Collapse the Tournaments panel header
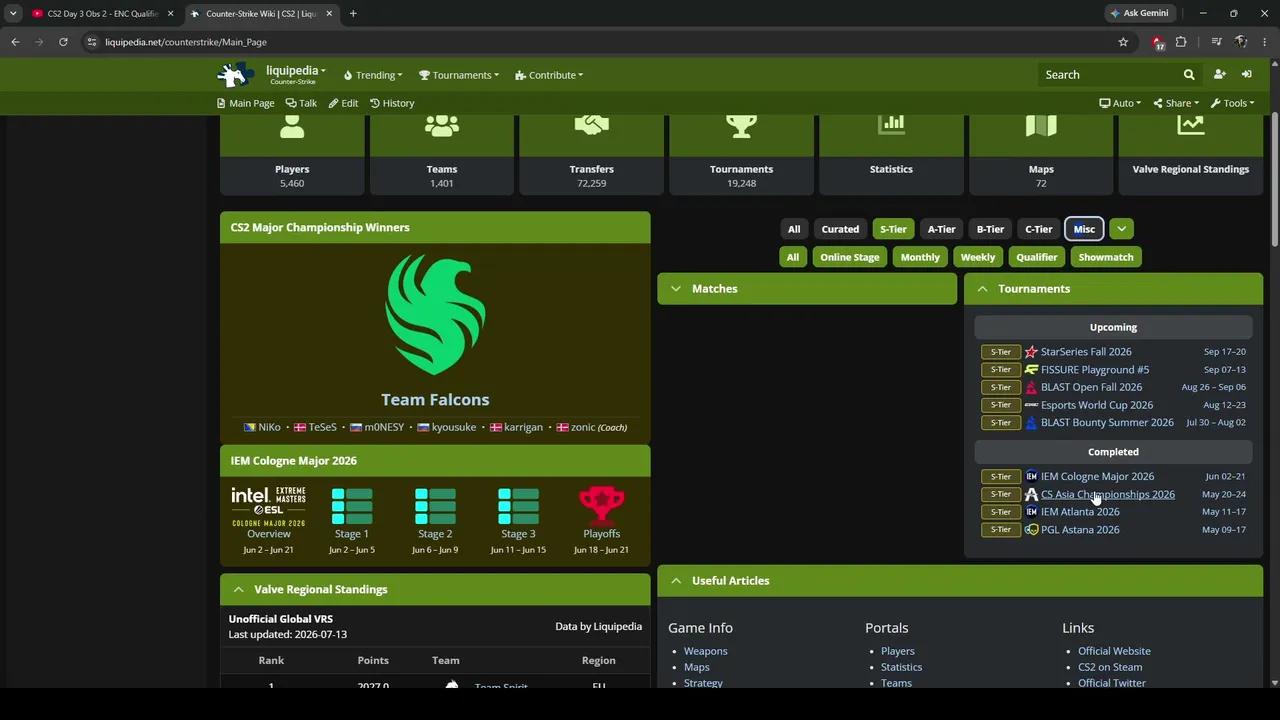 (1113, 289)
